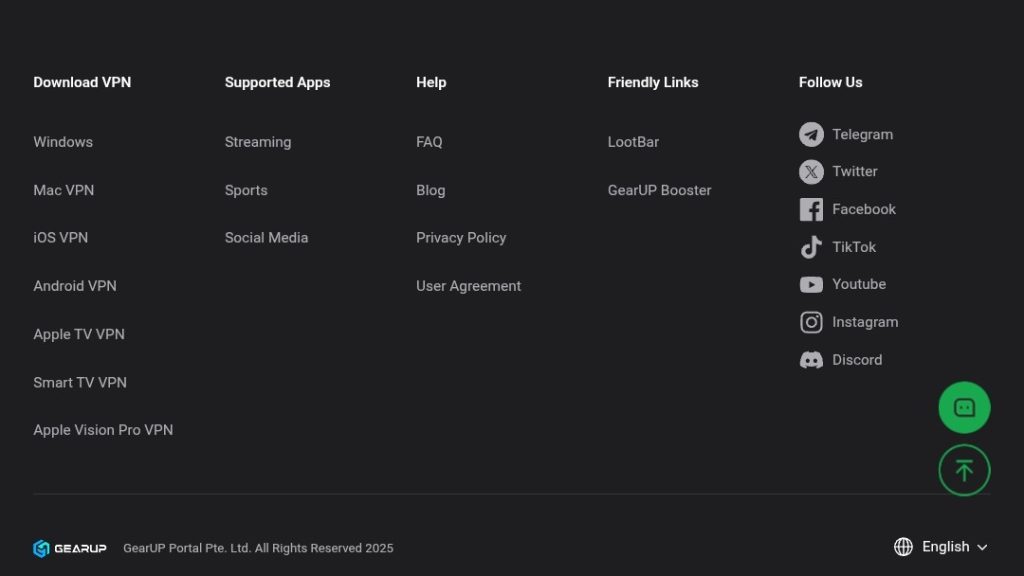1024x576 pixels.
Task: Open the Windows VPN download link
Action: pyautogui.click(x=63, y=142)
